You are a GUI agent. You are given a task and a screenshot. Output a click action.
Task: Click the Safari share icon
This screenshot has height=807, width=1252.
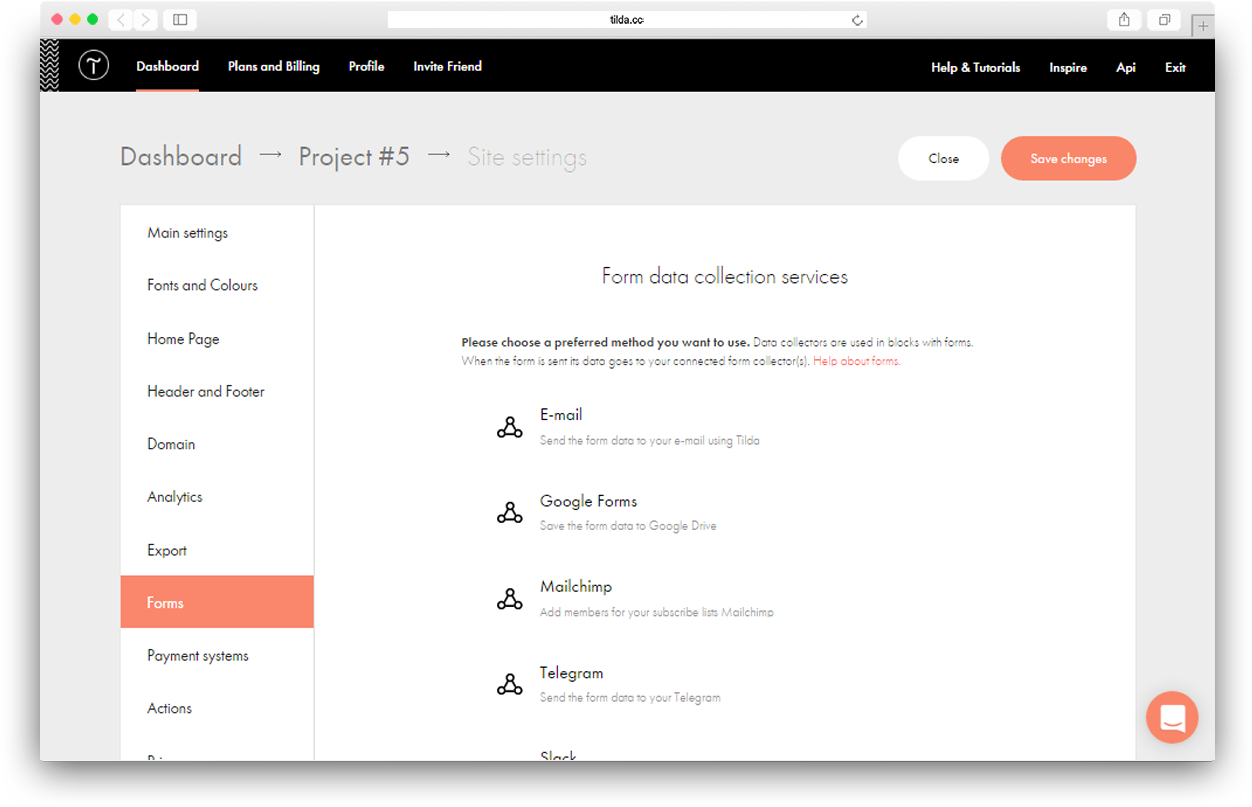1123,19
